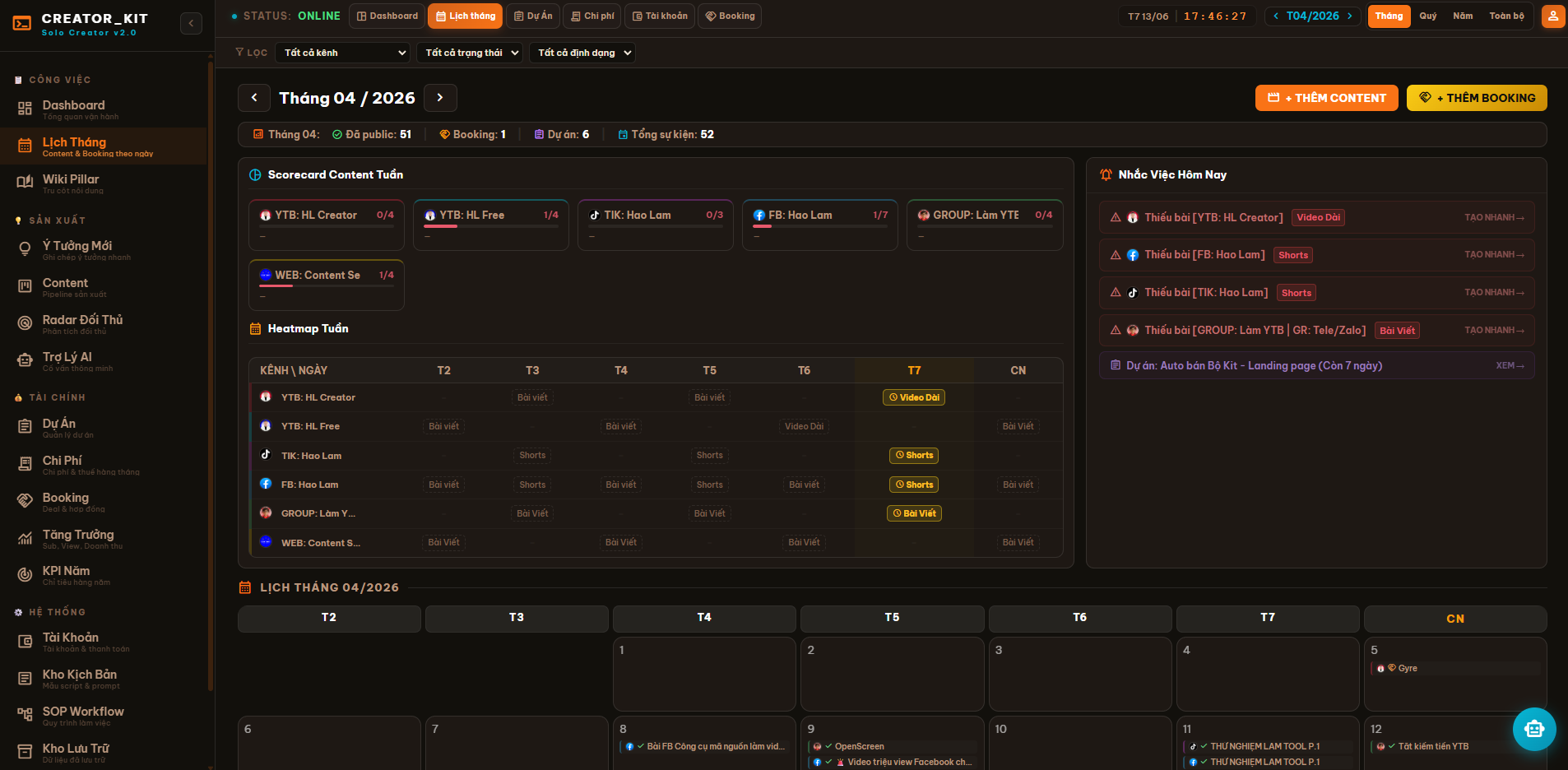This screenshot has width=1568, height=770.
Task: Click XEM for the Auto bán Bộ Kit project
Action: (1510, 365)
